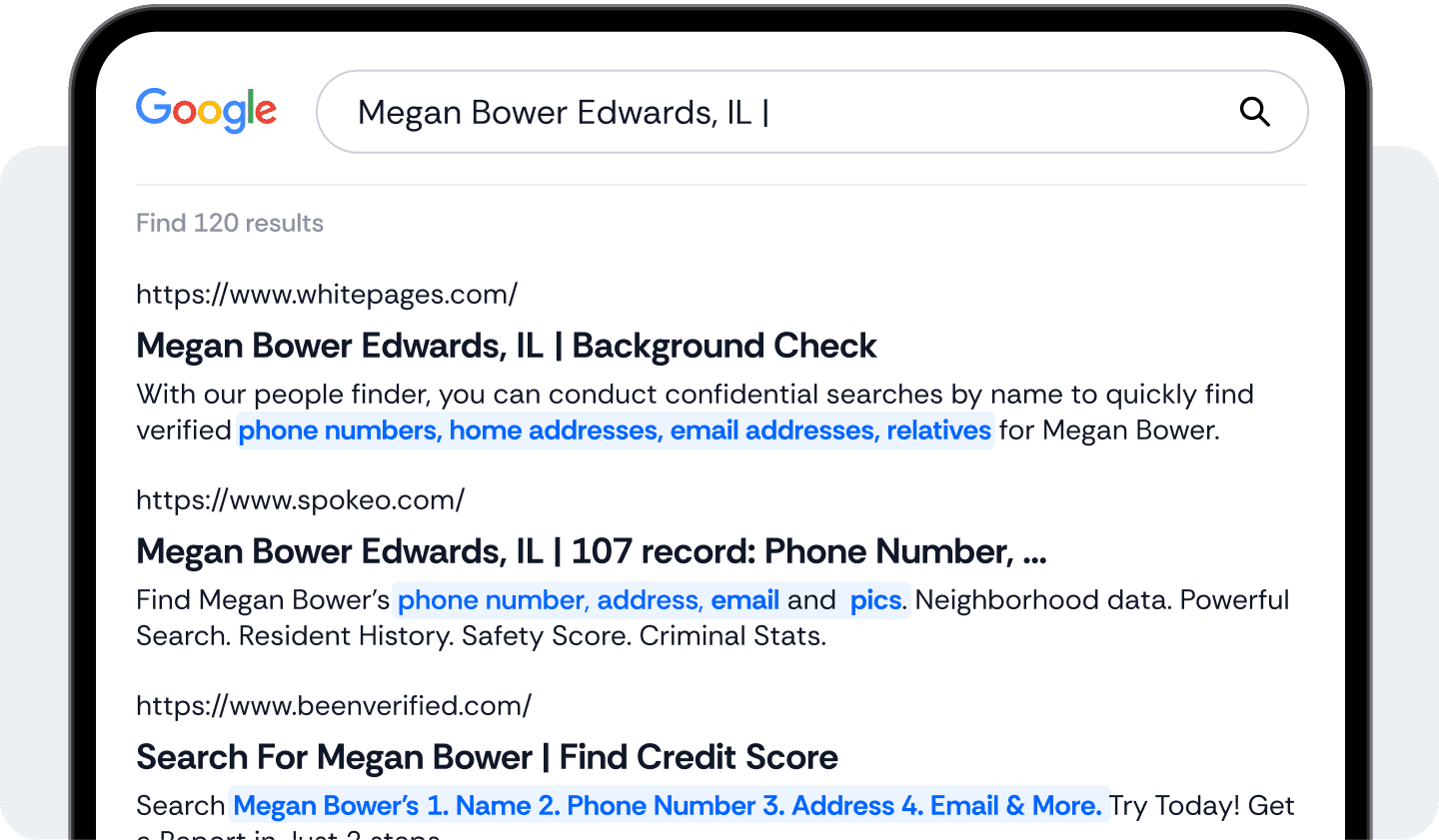
Task: Click the Find Credit Score result title
Action: coord(487,757)
